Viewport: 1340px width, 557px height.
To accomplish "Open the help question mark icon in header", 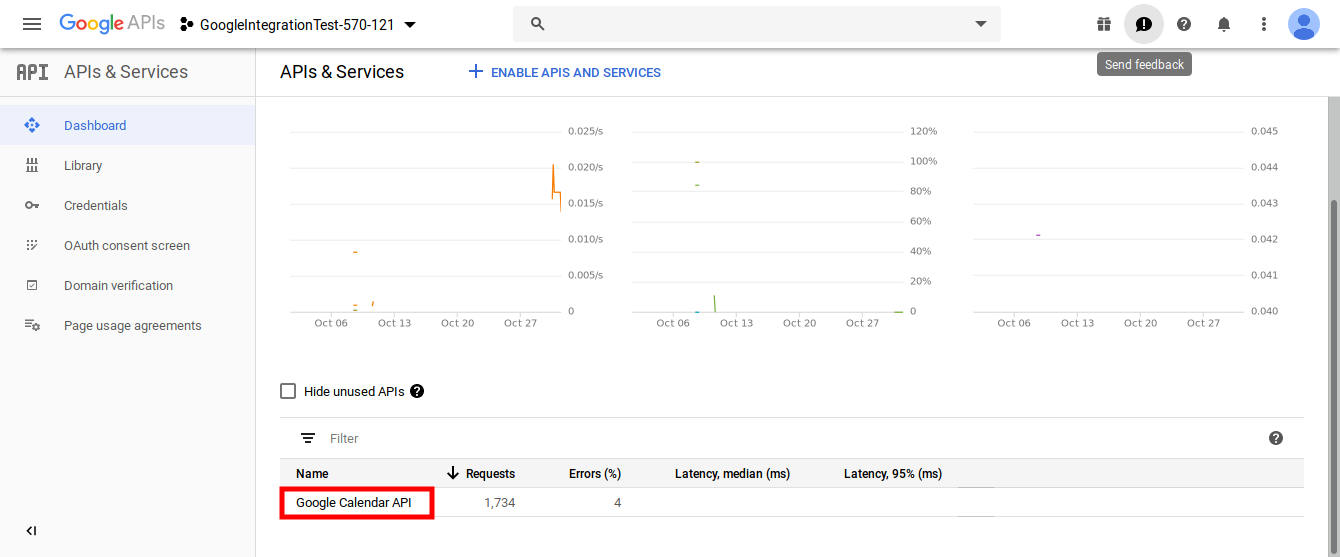I will 1184,24.
